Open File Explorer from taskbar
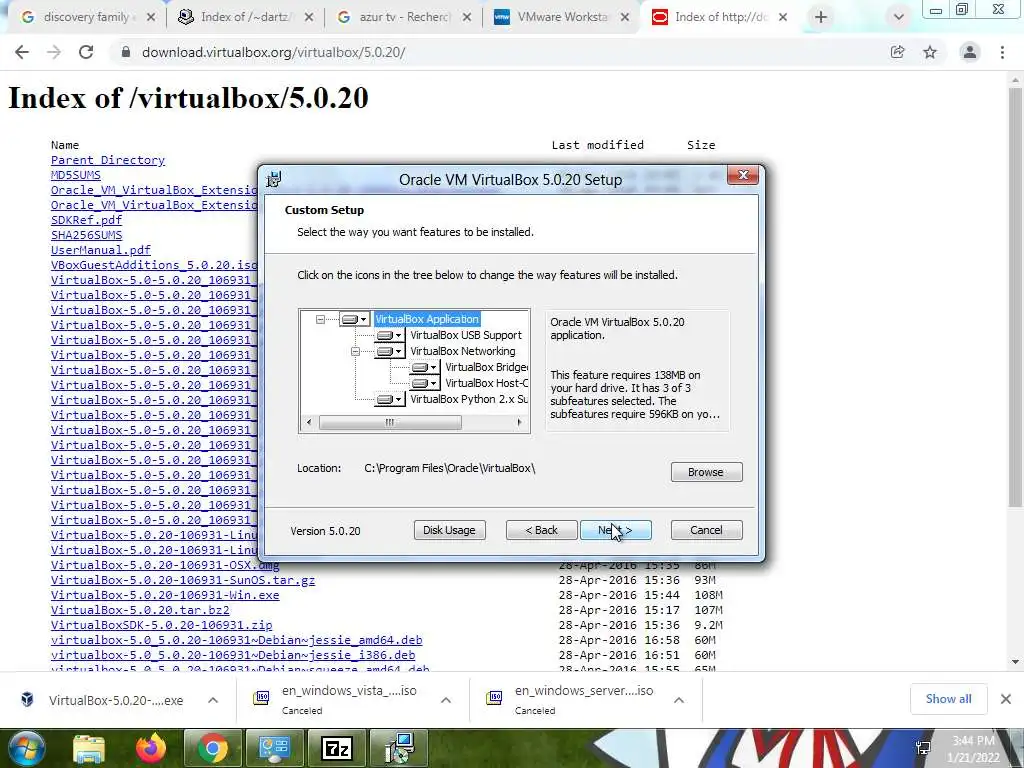This screenshot has height=768, width=1024. pyautogui.click(x=89, y=748)
